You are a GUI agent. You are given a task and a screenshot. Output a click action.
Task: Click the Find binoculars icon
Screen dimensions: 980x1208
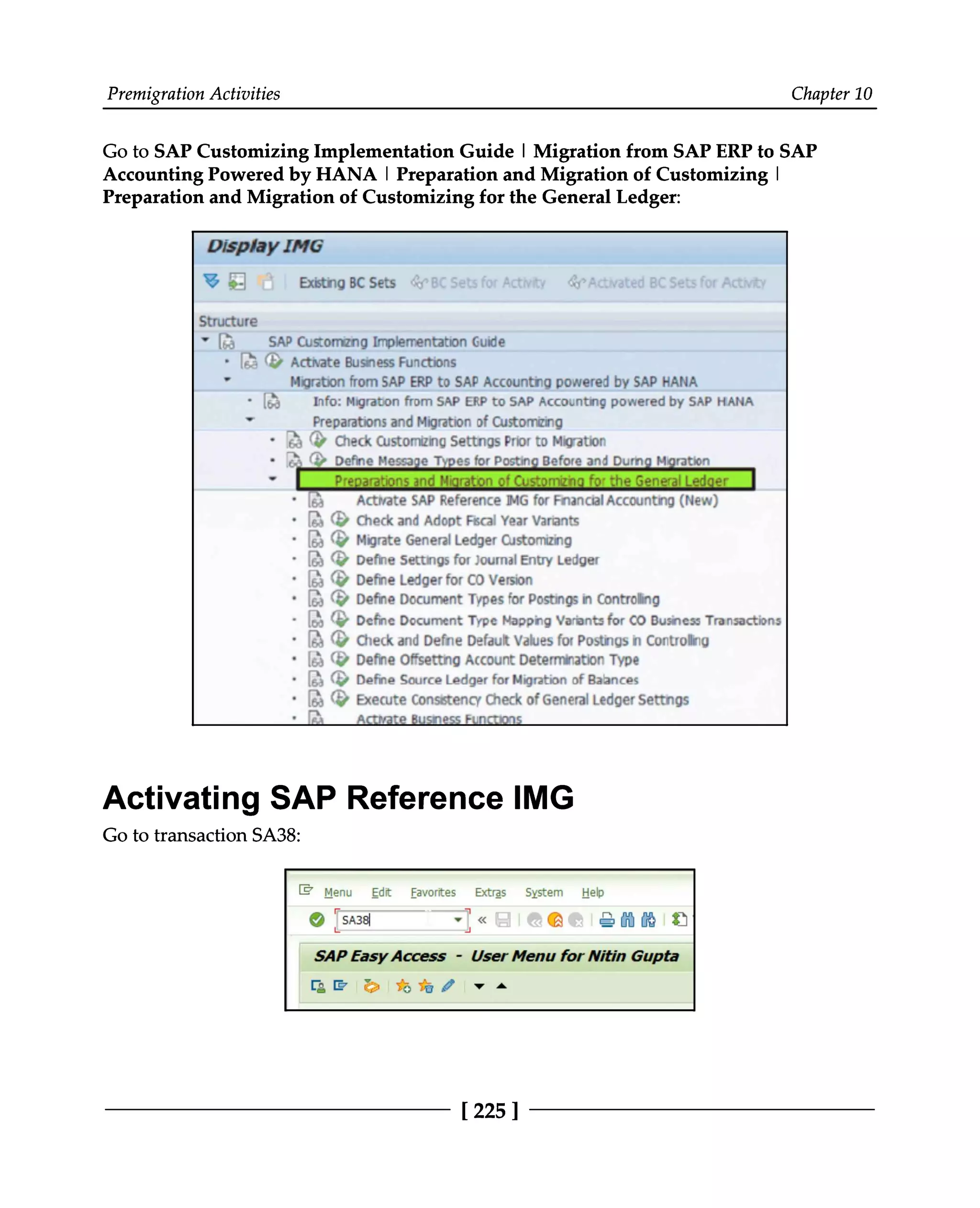pyautogui.click(x=627, y=920)
